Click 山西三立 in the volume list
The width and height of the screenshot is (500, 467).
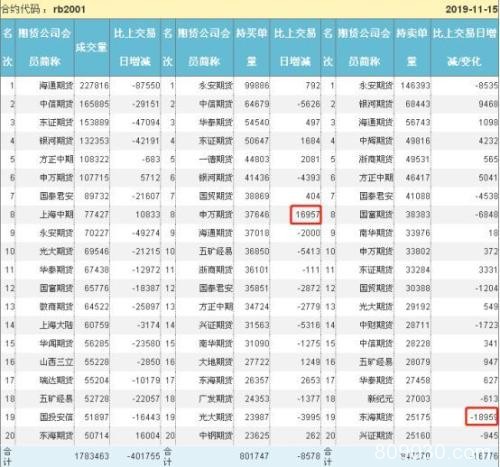click(x=56, y=362)
